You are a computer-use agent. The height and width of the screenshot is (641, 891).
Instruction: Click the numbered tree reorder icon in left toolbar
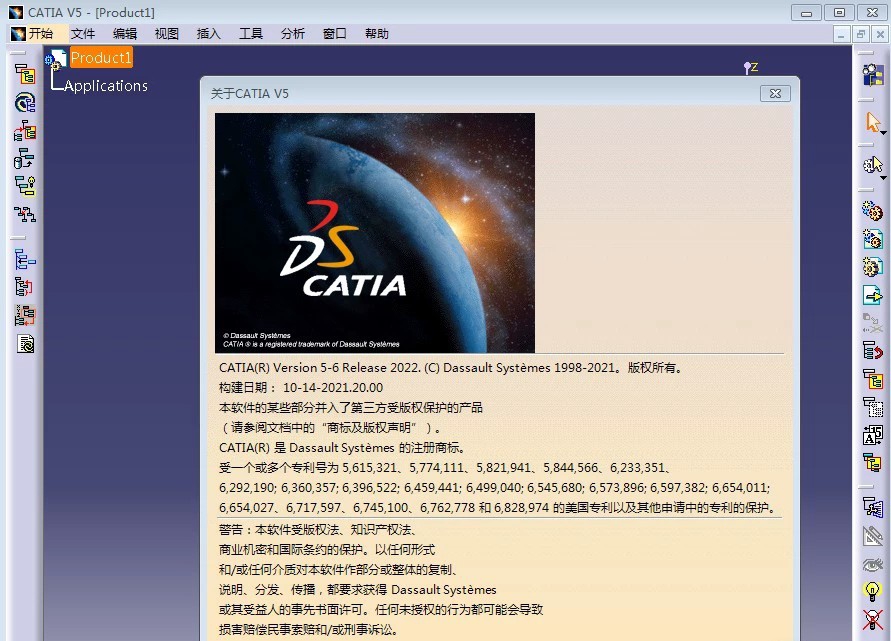[x=24, y=315]
